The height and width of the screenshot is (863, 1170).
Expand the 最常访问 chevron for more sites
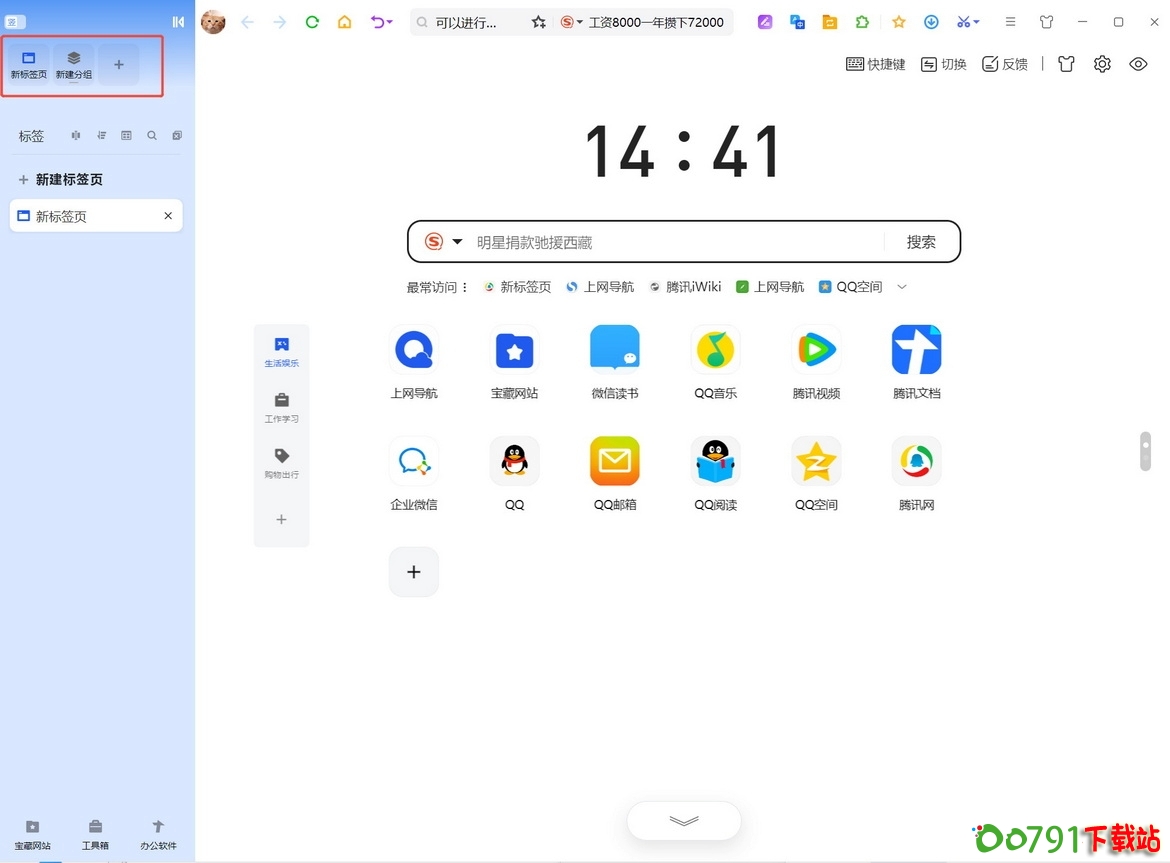[x=901, y=287]
